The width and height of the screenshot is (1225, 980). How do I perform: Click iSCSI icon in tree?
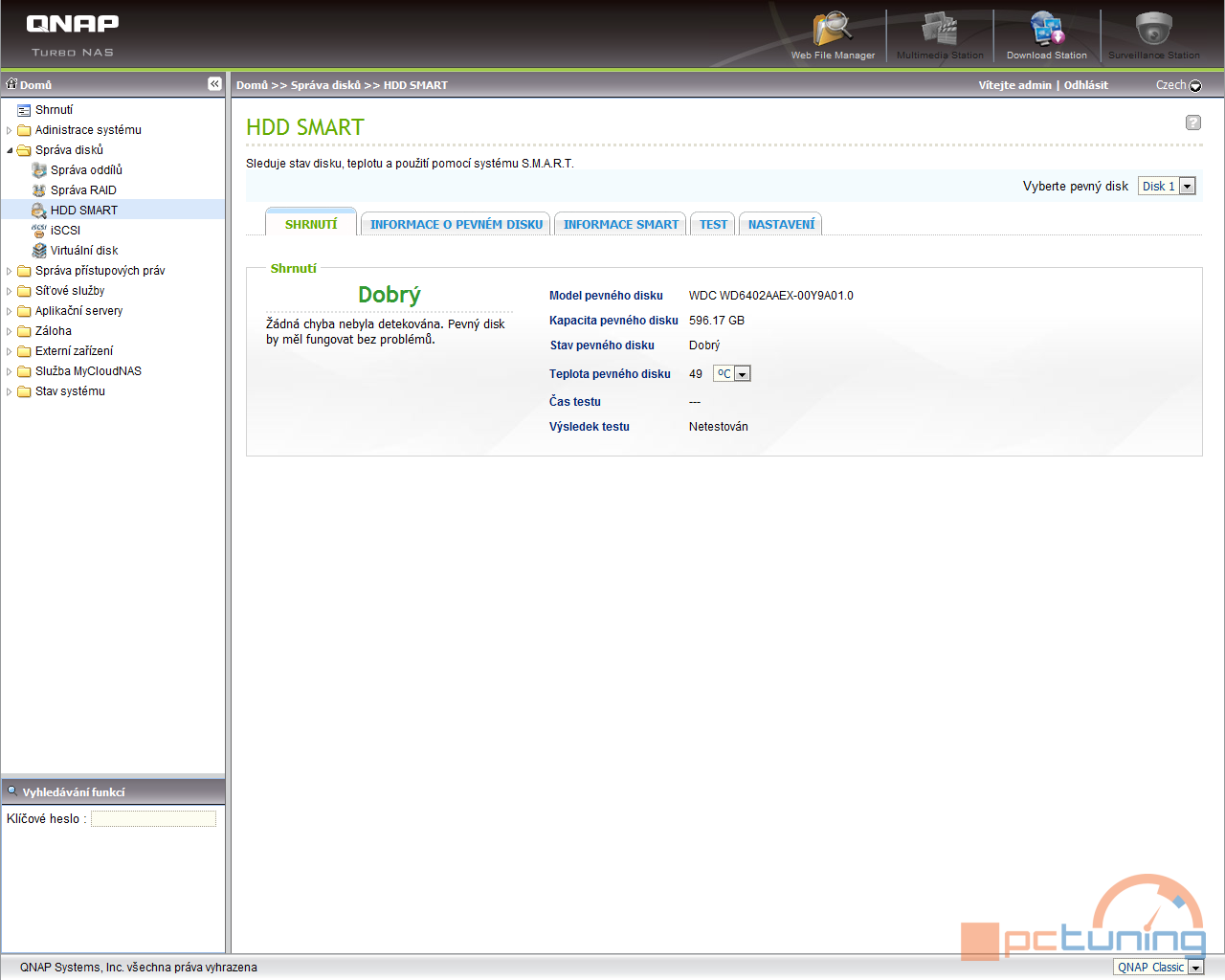point(39,231)
